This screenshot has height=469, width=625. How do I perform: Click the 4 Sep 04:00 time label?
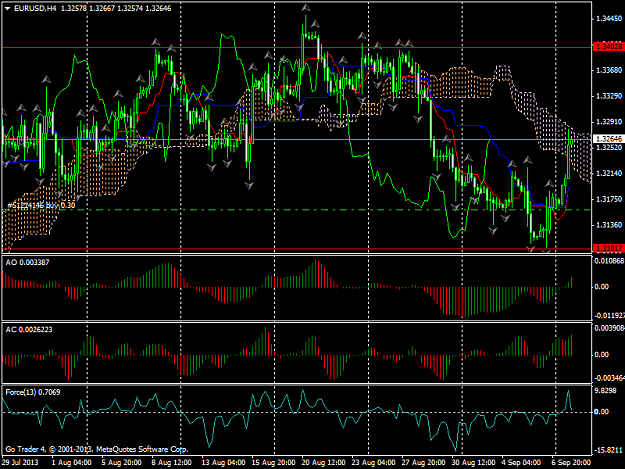521,462
